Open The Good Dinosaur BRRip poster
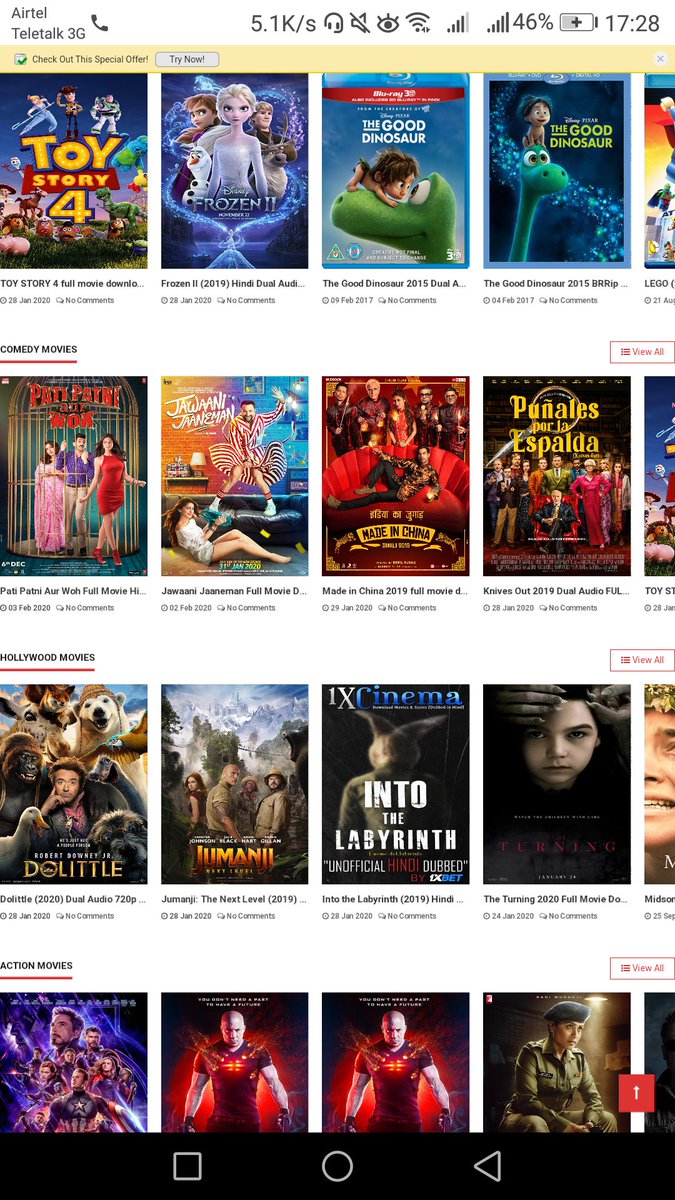The width and height of the screenshot is (675, 1200). click(557, 170)
